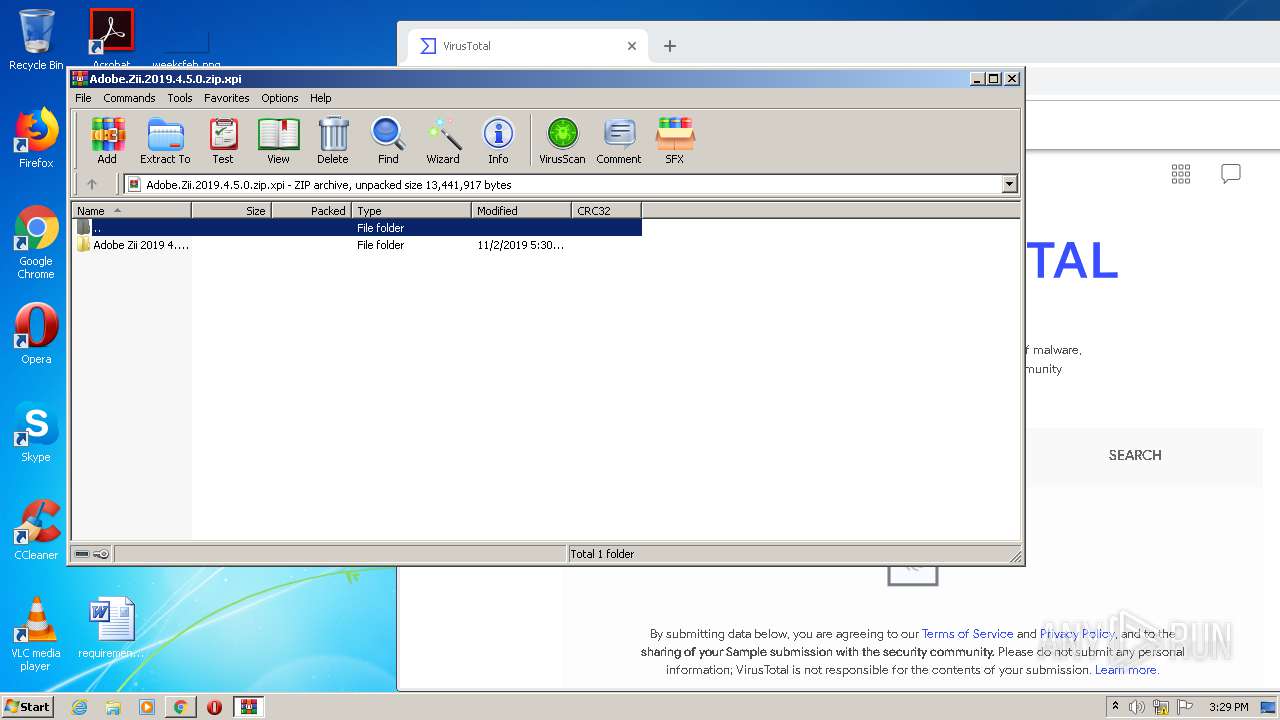Screen dimensions: 1280x720
Task: Open Windows Media Player taskbar icon
Action: click(147, 707)
